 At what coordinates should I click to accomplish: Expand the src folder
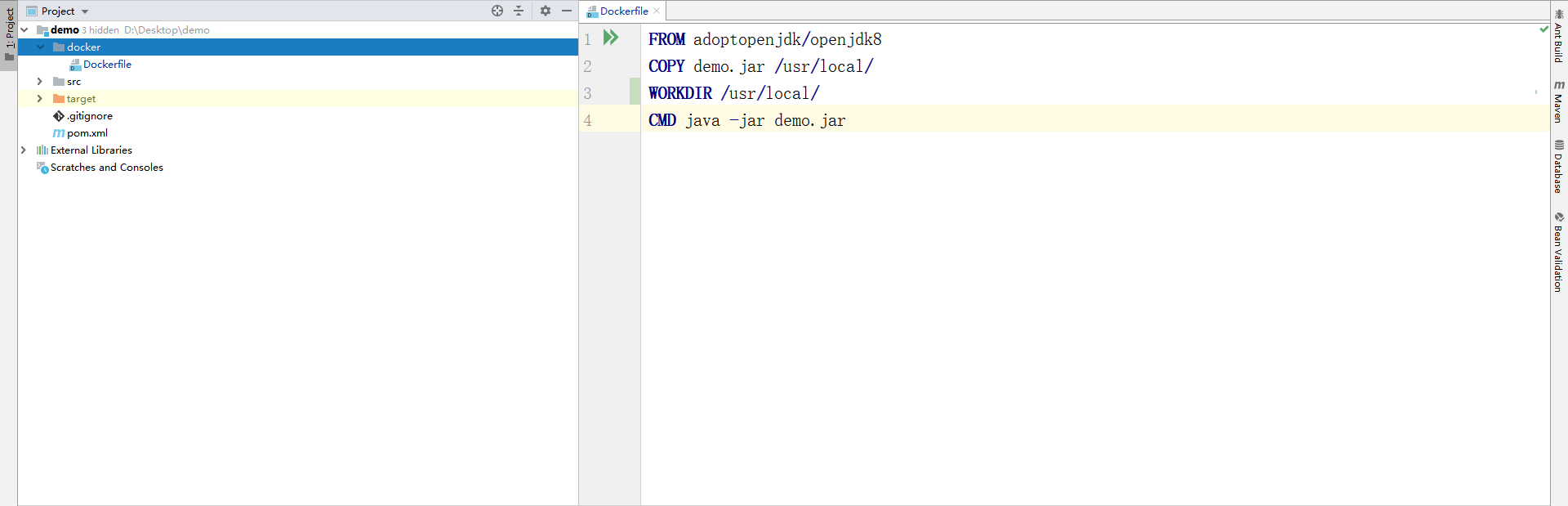[x=39, y=82]
